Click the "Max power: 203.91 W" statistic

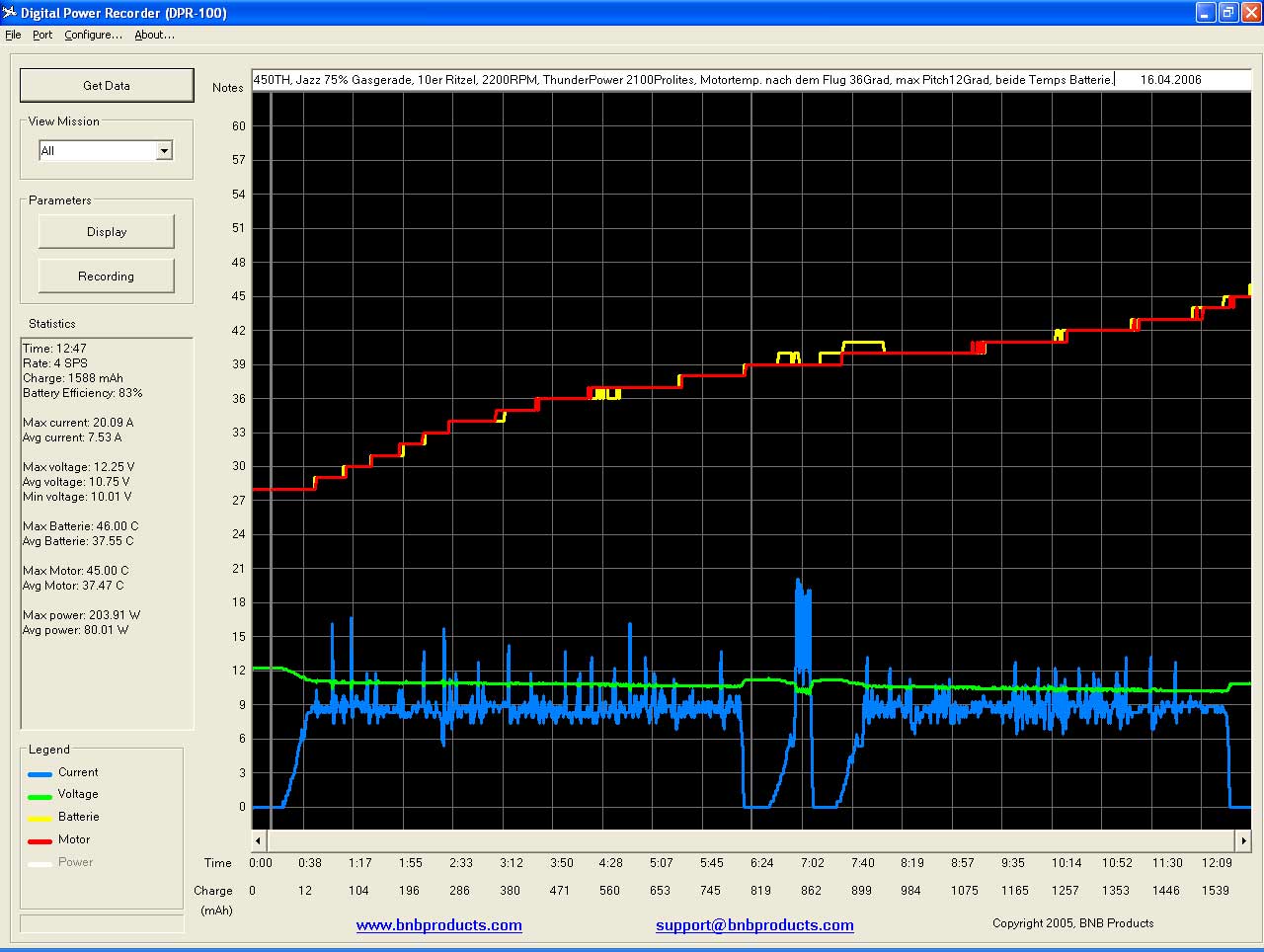(x=82, y=615)
